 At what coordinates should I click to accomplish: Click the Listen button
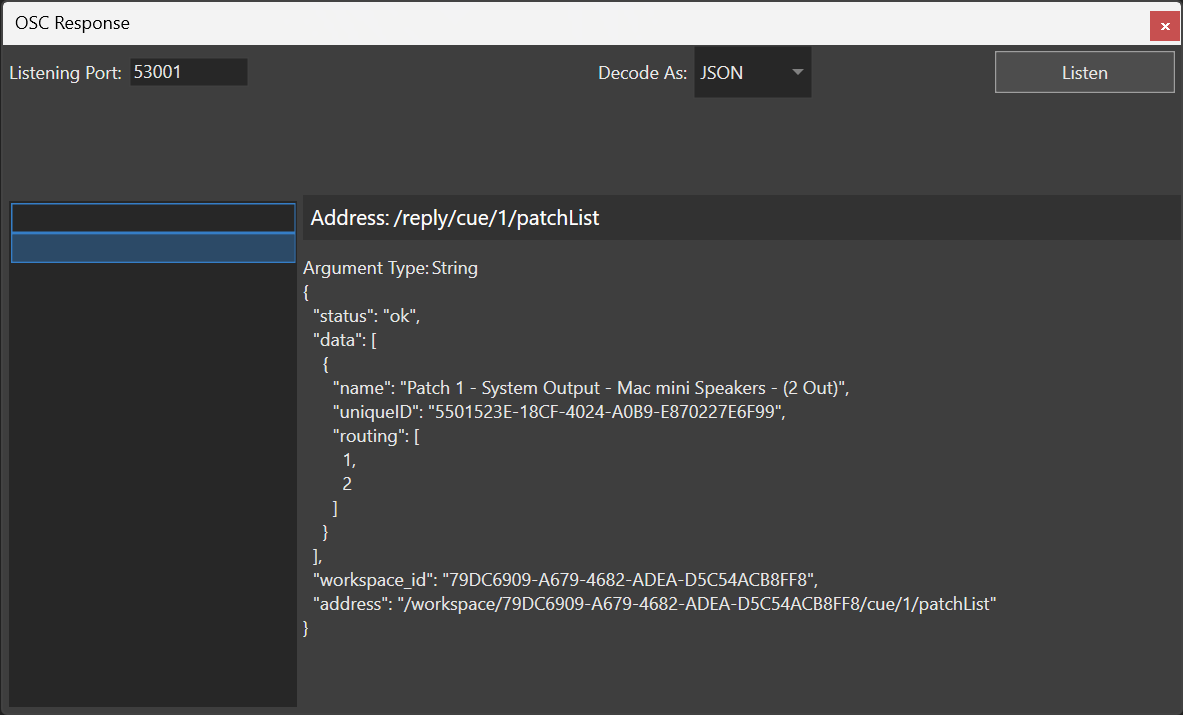1084,72
